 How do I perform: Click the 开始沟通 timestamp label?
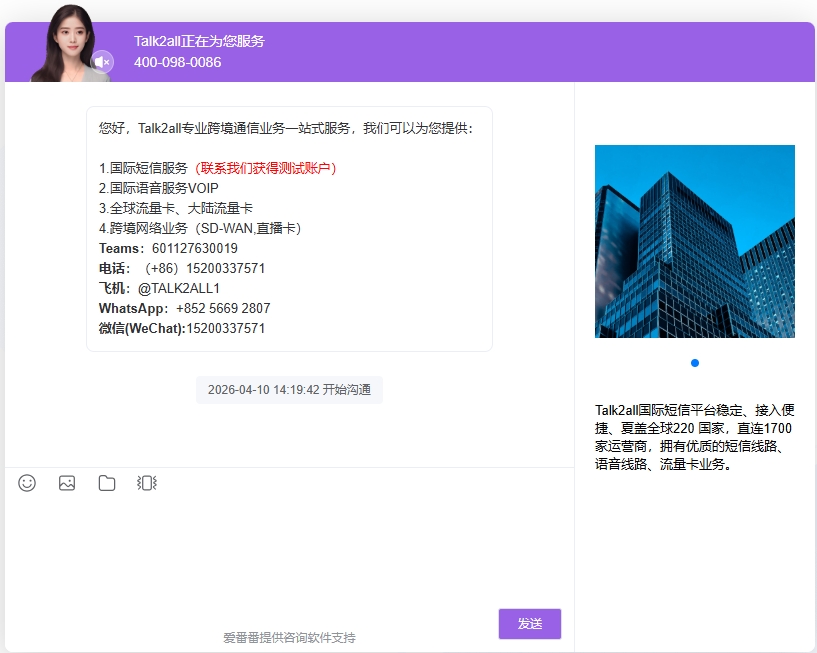coord(289,390)
